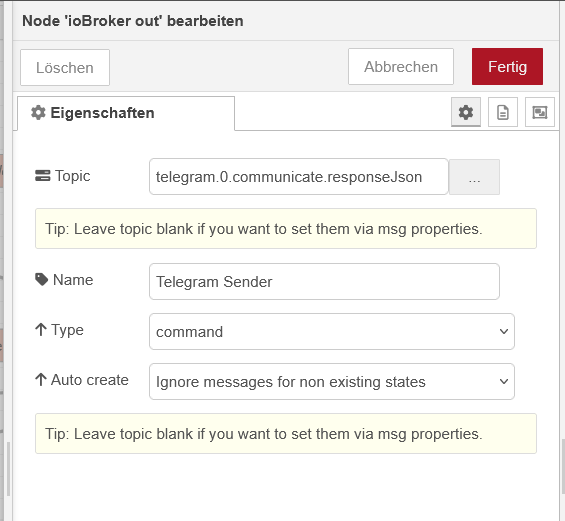This screenshot has height=521, width=565.
Task: Click the tag icon beside Name label
Action: (x=41, y=279)
